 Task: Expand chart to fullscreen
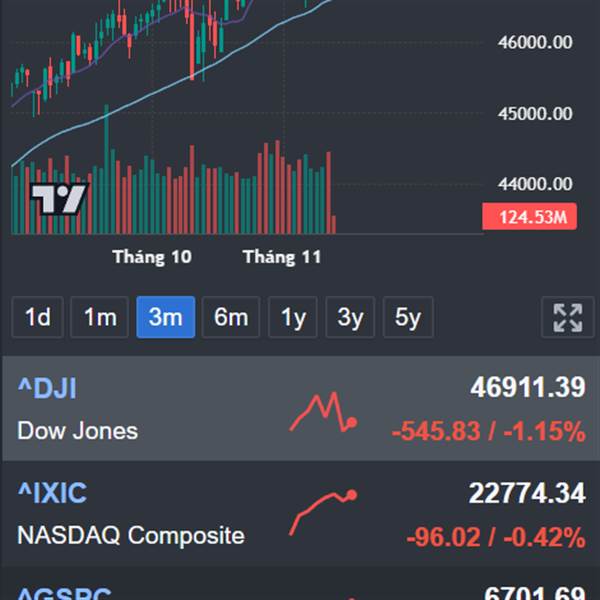point(567,318)
